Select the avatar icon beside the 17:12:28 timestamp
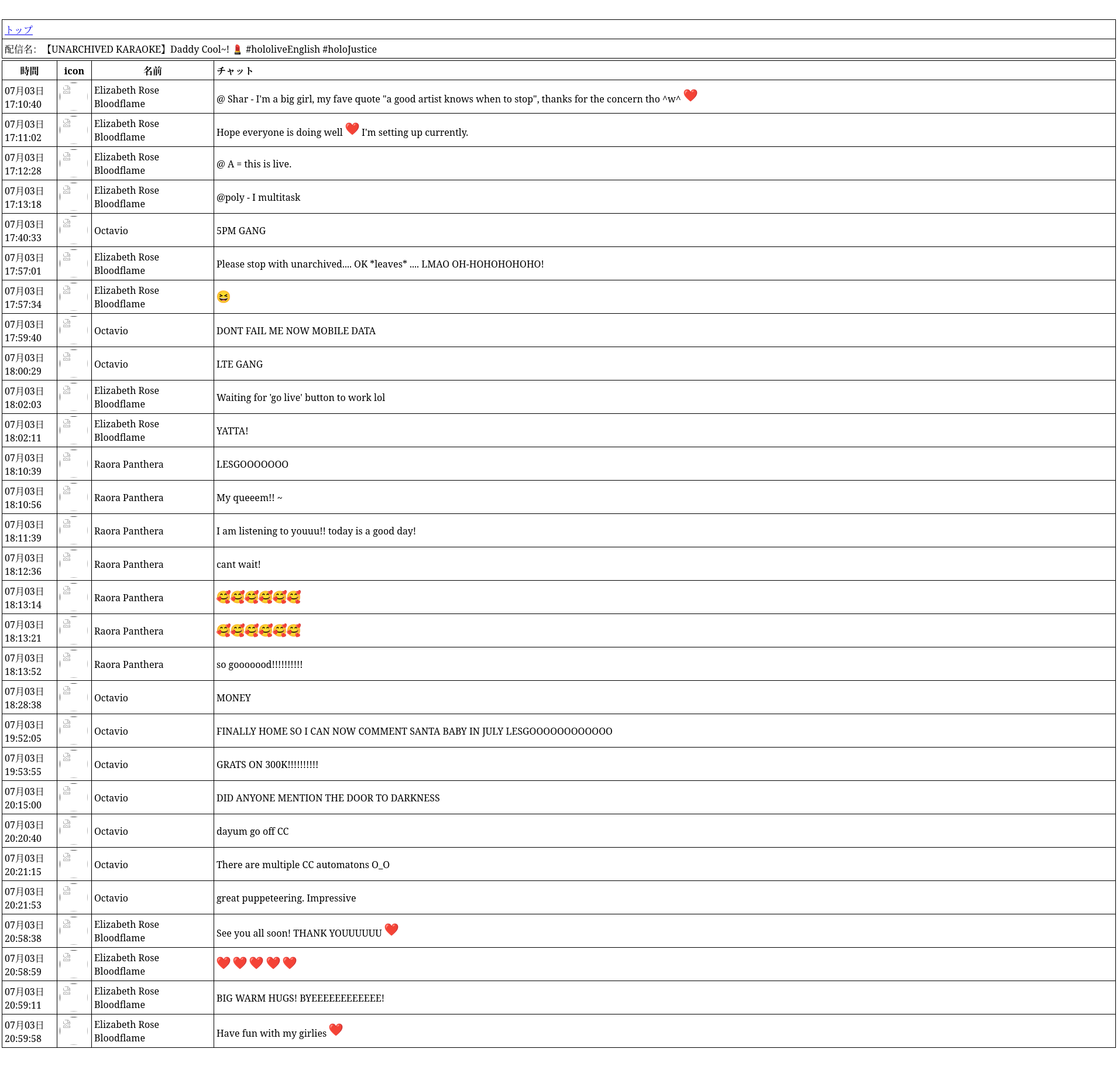1120x1066 pixels. click(74, 163)
